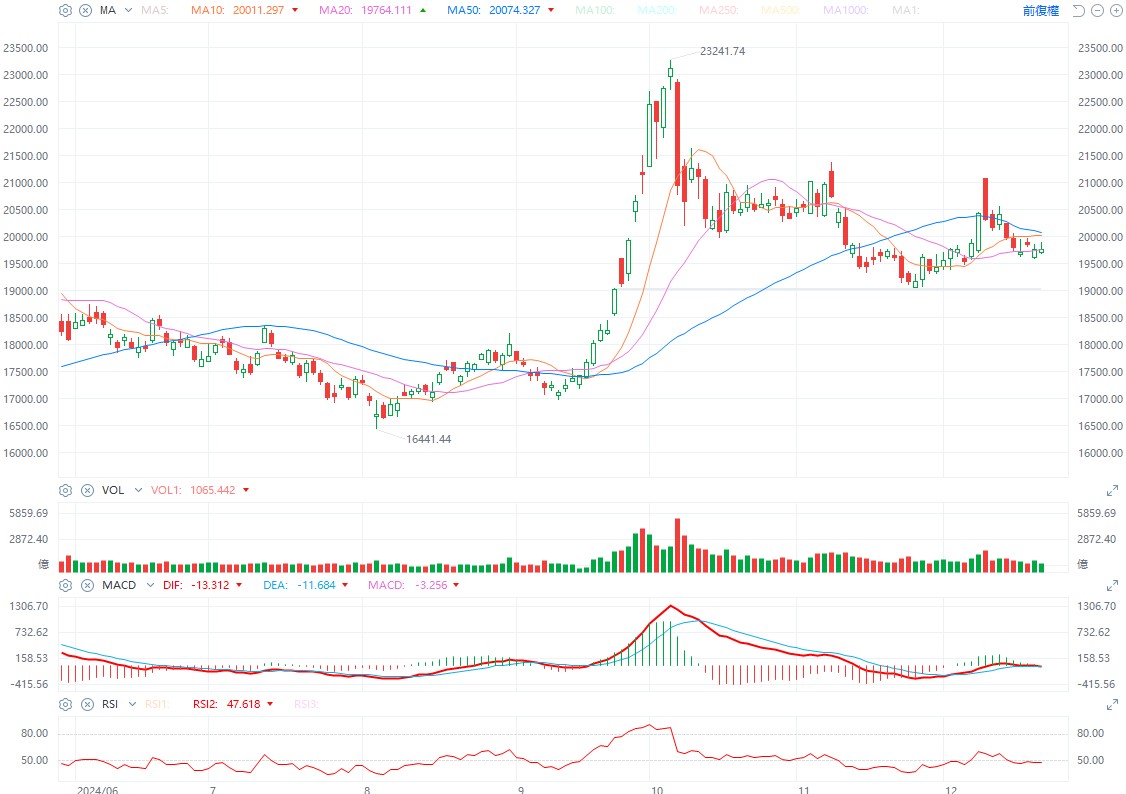Click the tallest red volume bar
The width and height of the screenshot is (1126, 794).
(x=677, y=546)
